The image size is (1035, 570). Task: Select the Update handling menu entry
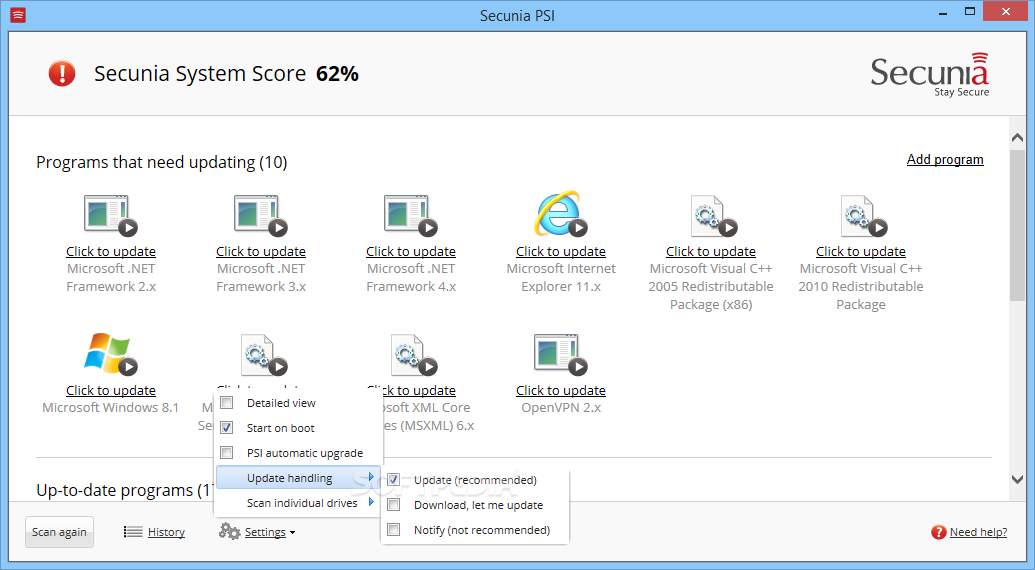pyautogui.click(x=298, y=478)
